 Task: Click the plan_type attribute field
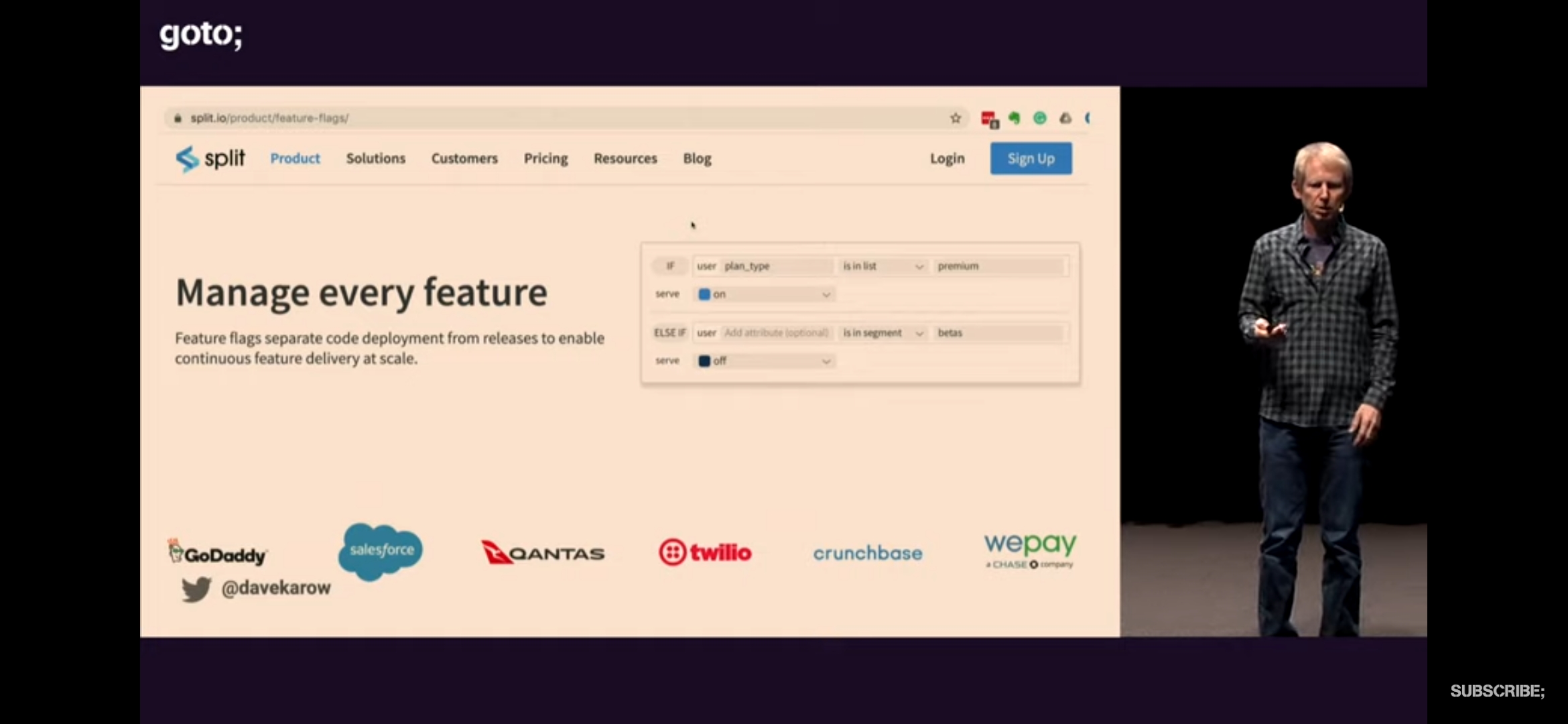click(777, 266)
